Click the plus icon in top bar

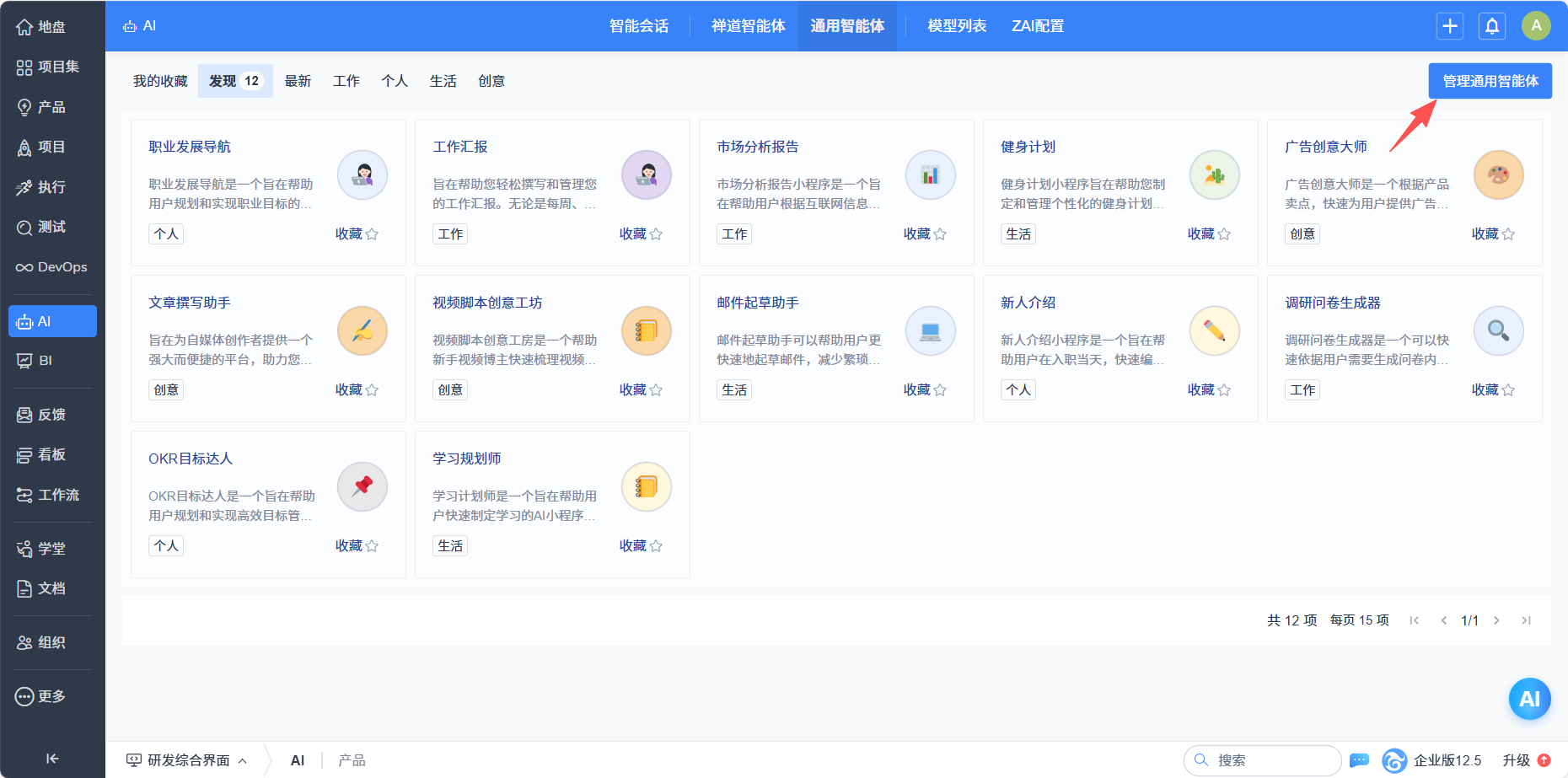pos(1449,26)
